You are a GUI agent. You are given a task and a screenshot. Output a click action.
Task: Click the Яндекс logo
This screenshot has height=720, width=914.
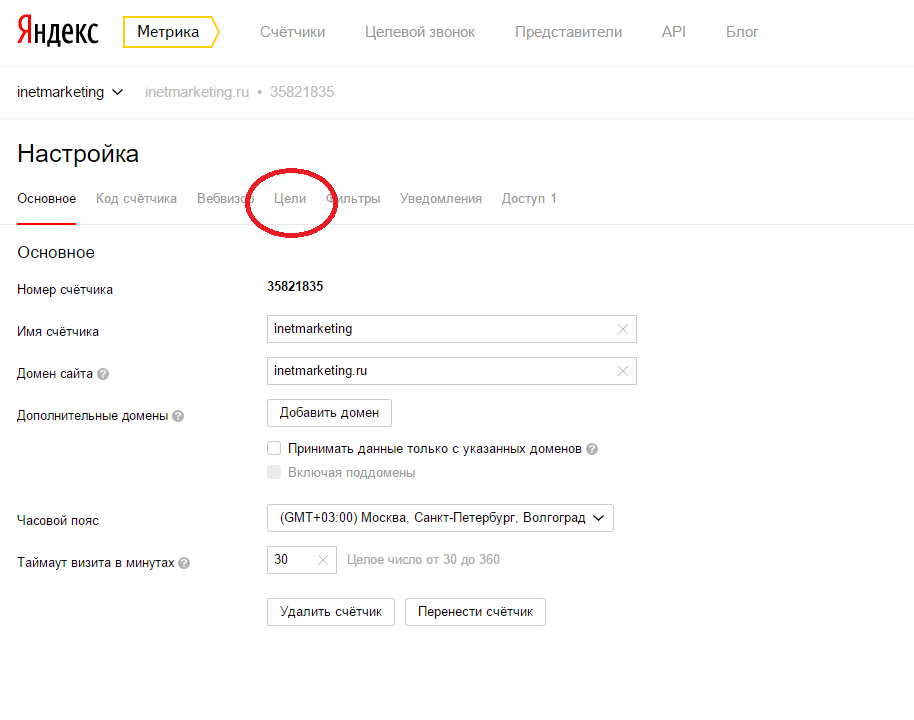pyautogui.click(x=58, y=31)
